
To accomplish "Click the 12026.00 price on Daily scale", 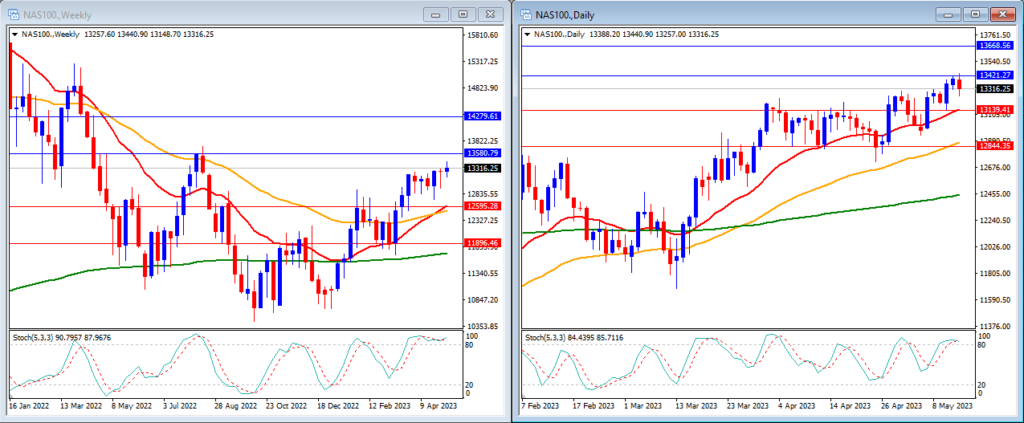I will (x=995, y=247).
